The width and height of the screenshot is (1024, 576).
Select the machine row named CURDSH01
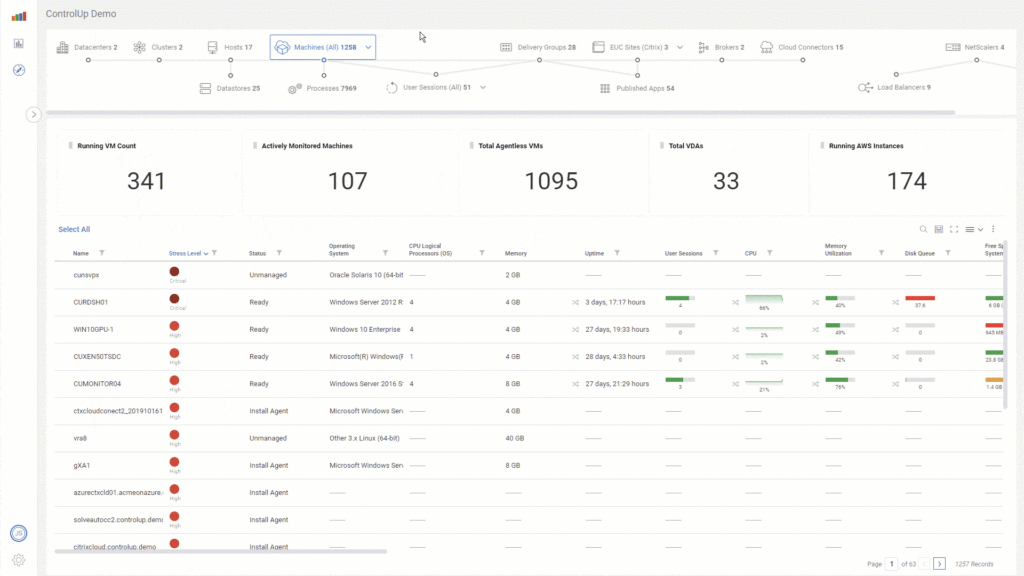[529, 302]
